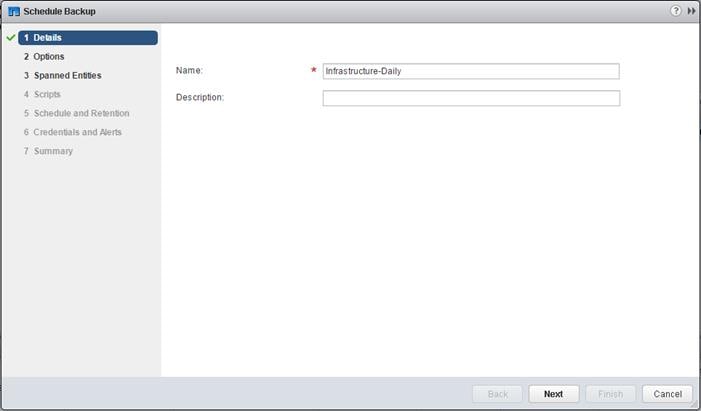Click the Name field with Infrastructure-Daily
This screenshot has height=411, width=701.
[471, 71]
